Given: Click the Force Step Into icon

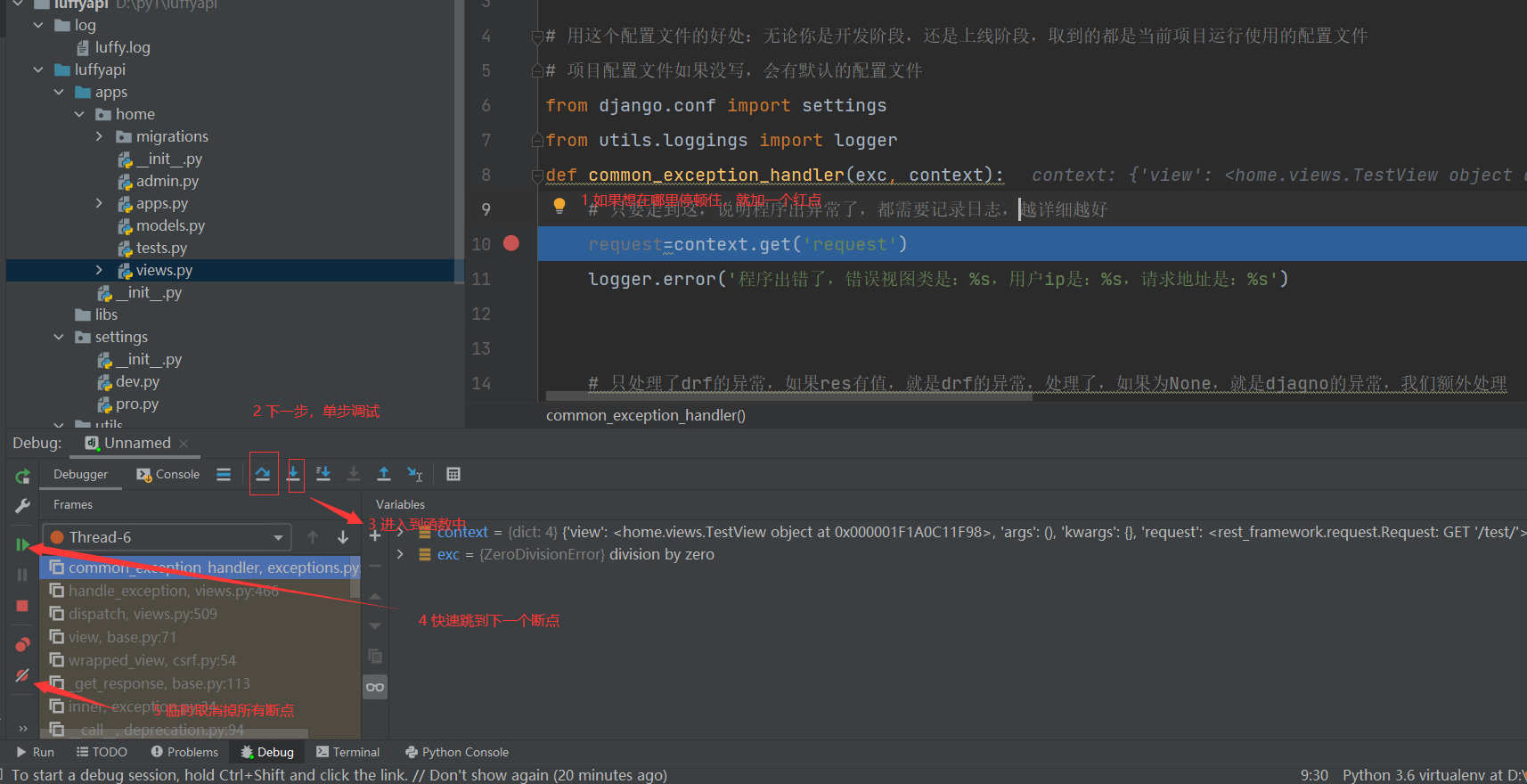Looking at the screenshot, I should (x=354, y=474).
